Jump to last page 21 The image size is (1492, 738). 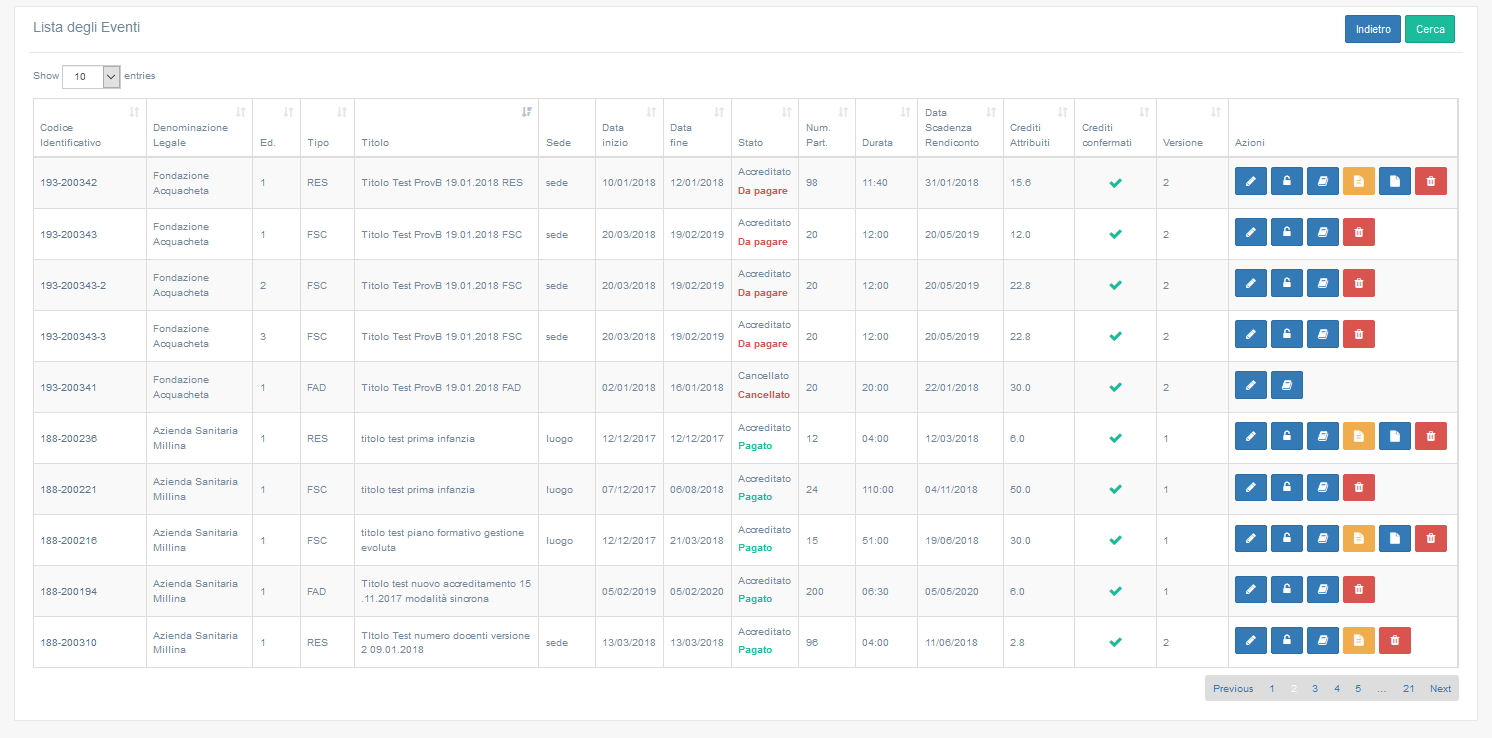pyautogui.click(x=1408, y=688)
